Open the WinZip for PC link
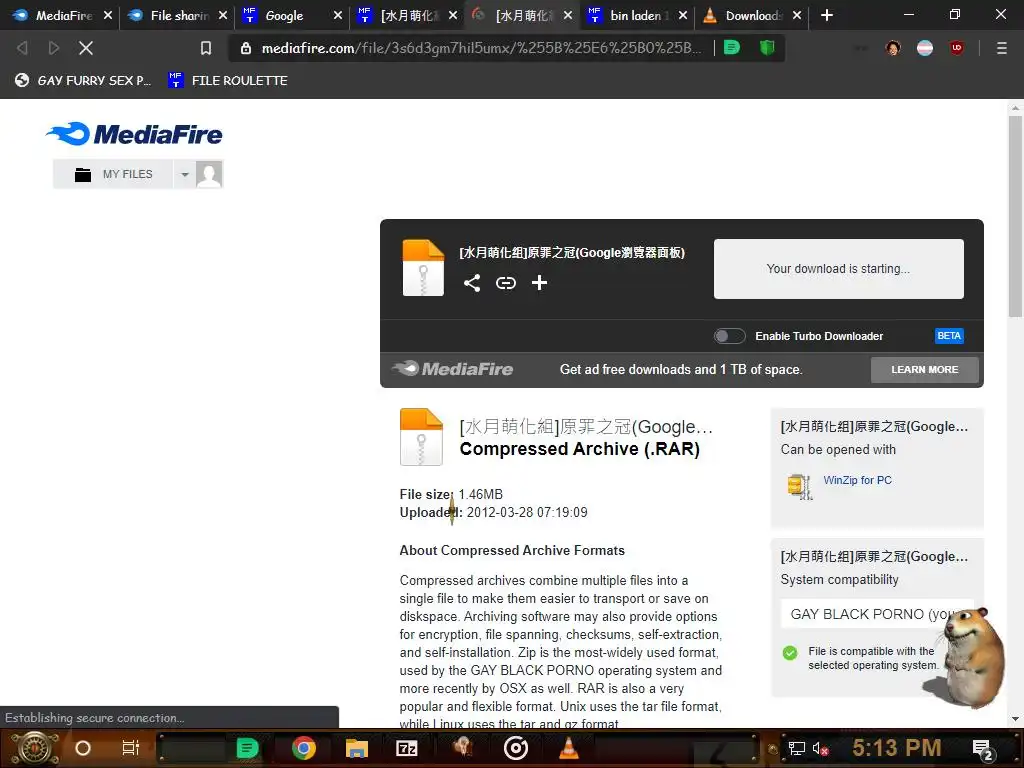Image resolution: width=1024 pixels, height=768 pixels. point(857,480)
